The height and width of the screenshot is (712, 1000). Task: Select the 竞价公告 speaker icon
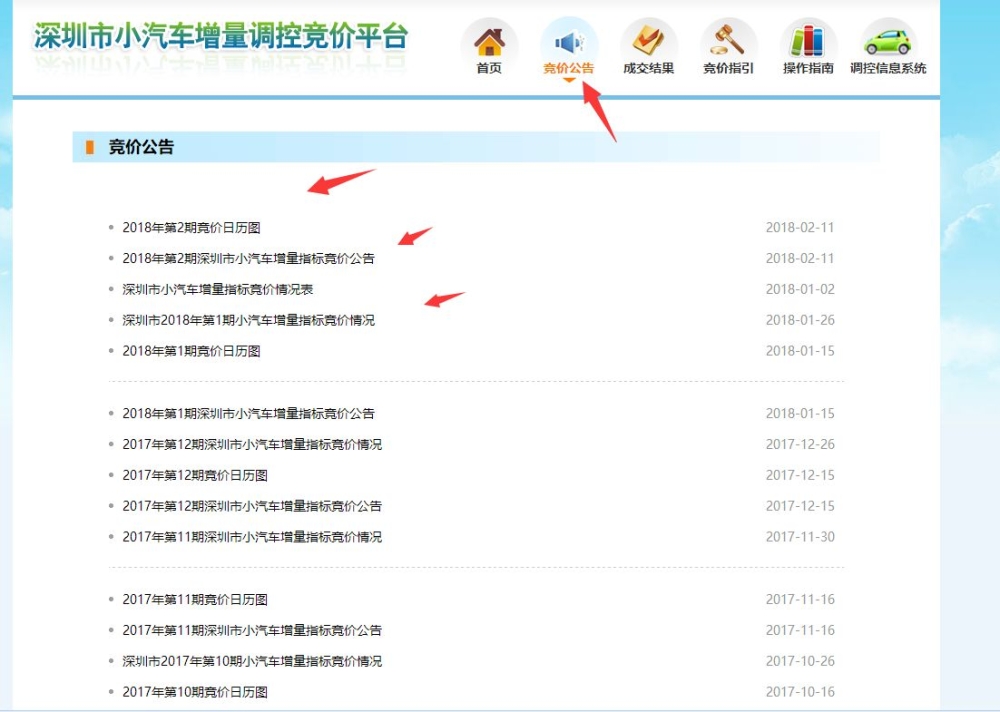pyautogui.click(x=569, y=42)
